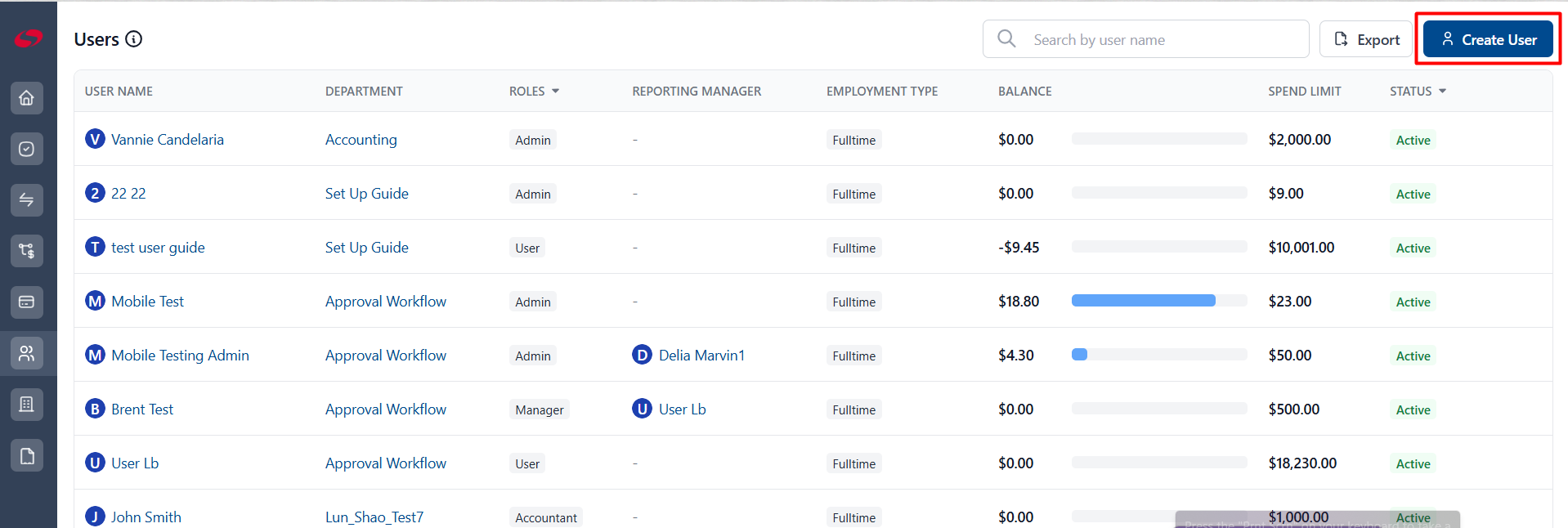Focus the Search by user name field

[x=1145, y=39]
